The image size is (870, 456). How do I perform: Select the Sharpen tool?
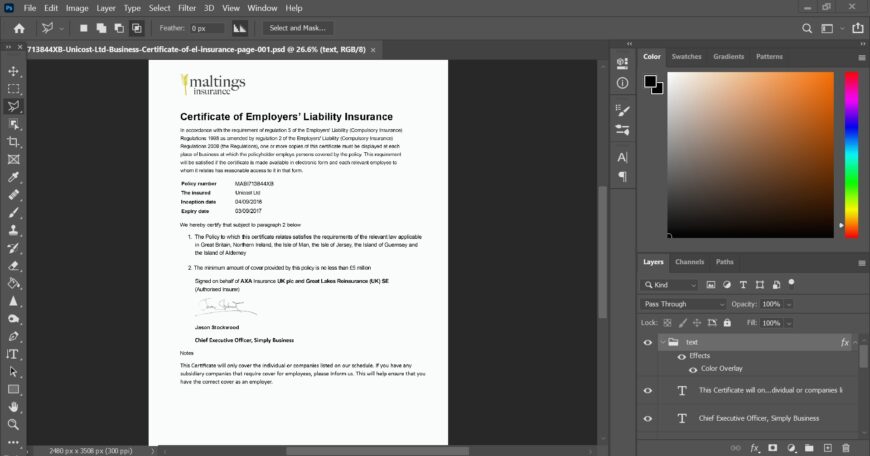13,301
